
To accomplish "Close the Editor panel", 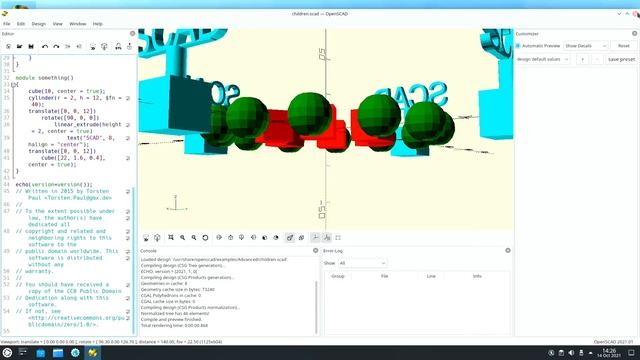I will point(133,33).
